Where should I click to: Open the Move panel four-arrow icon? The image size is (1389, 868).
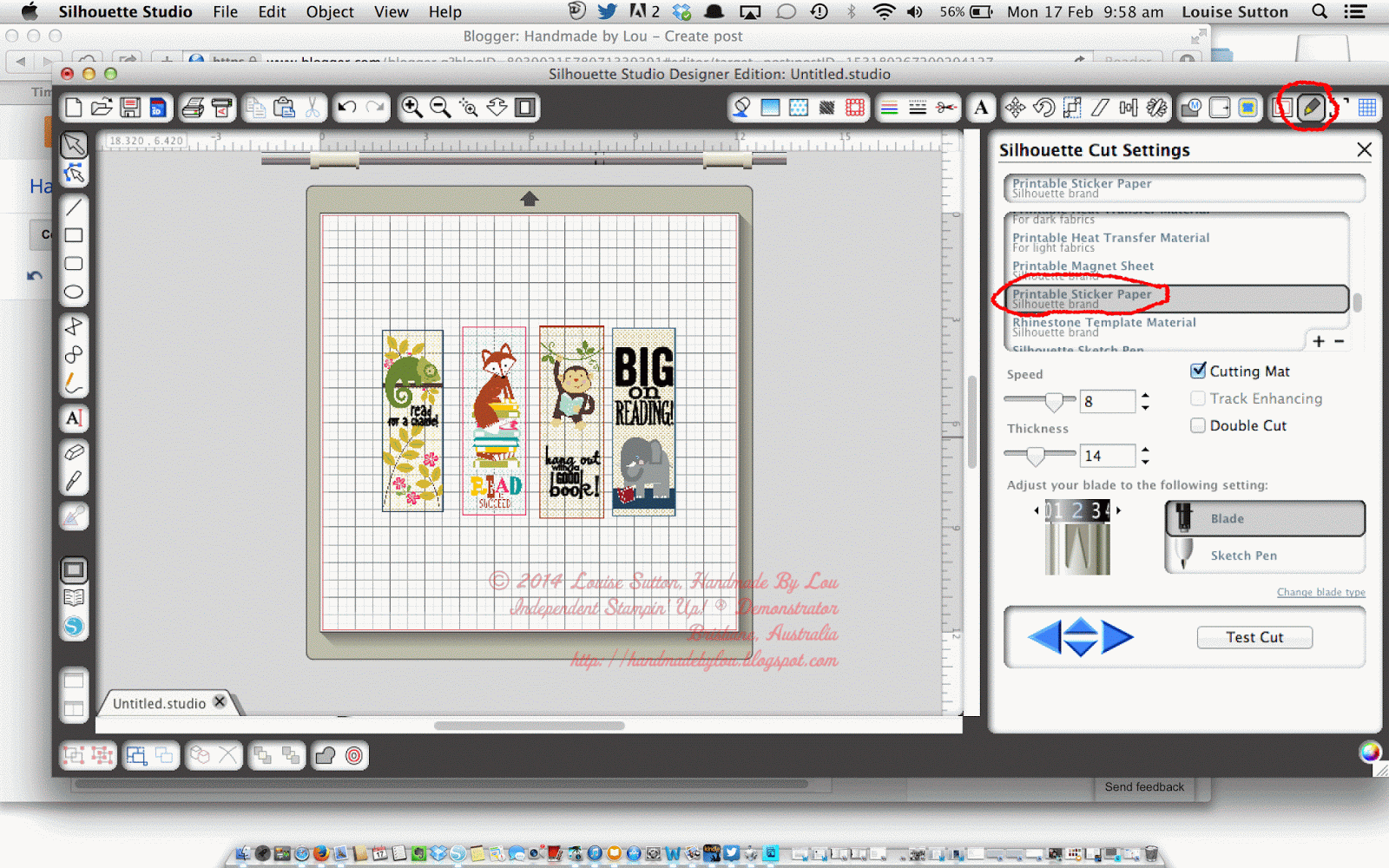coord(1015,108)
